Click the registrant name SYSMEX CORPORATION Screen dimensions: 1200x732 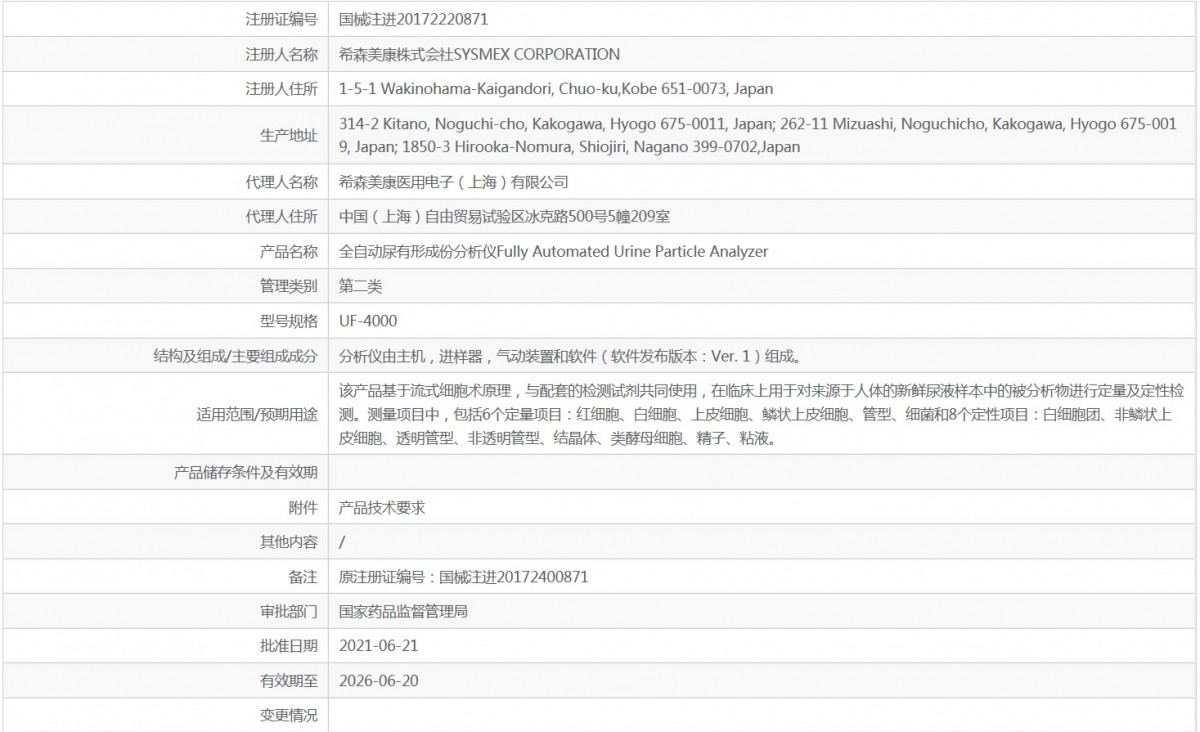coord(537,54)
